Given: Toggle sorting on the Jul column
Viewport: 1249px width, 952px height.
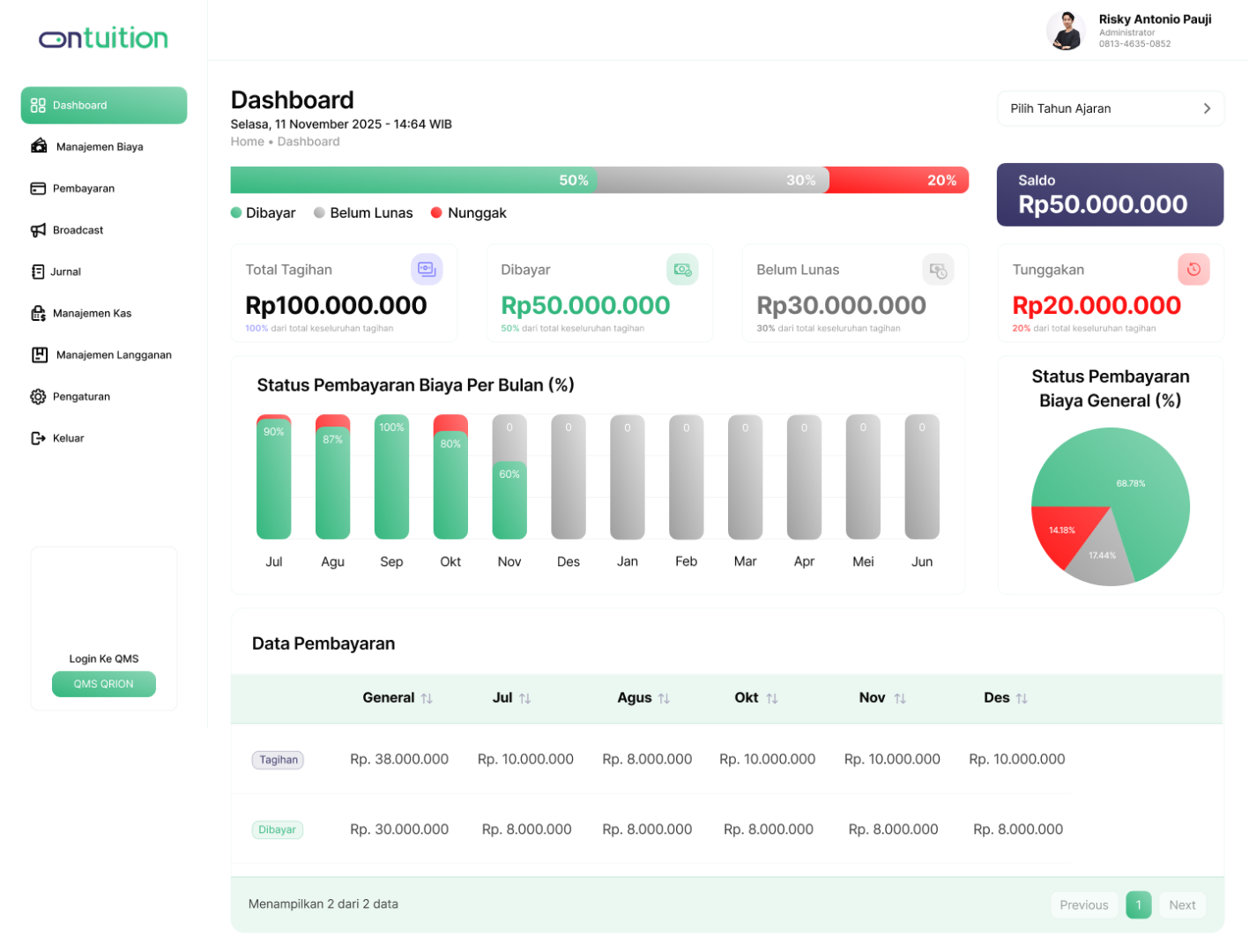Looking at the screenshot, I should (x=525, y=698).
